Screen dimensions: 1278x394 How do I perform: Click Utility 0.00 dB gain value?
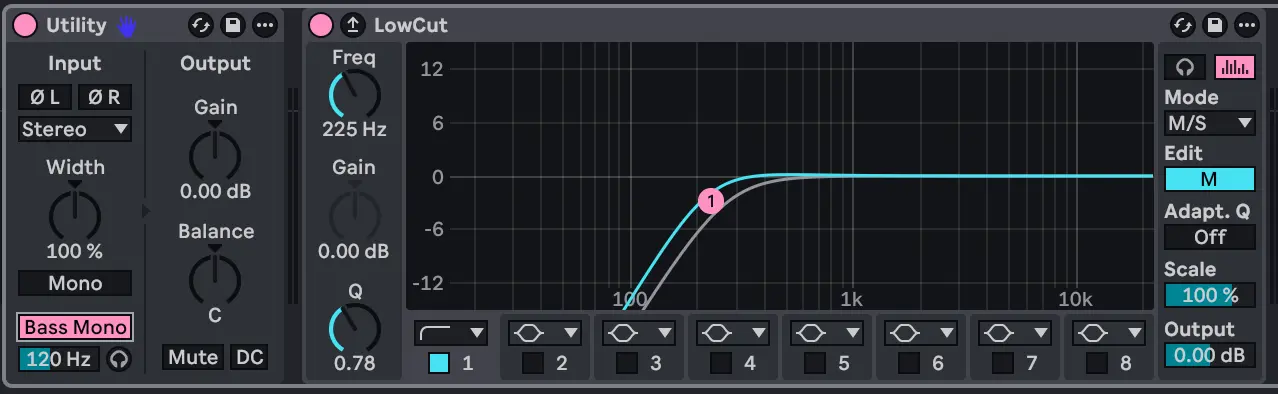(x=215, y=190)
